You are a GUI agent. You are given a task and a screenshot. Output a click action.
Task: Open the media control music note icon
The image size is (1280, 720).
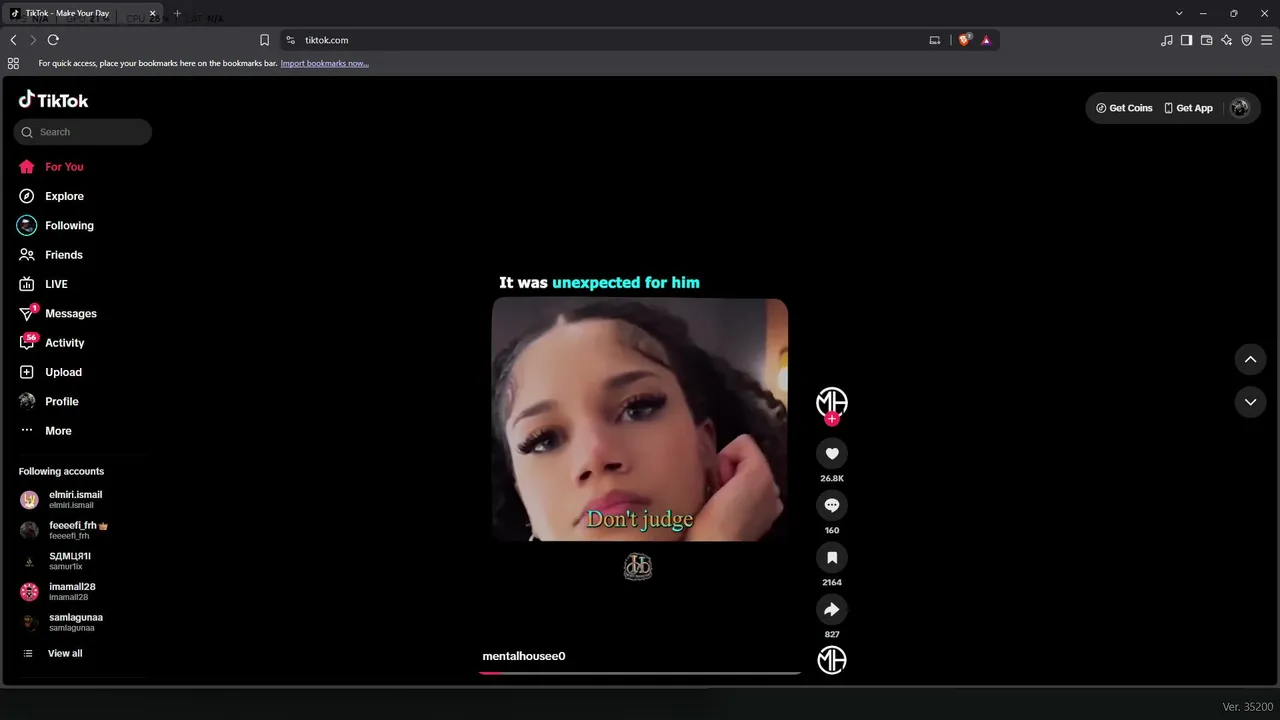(1167, 40)
